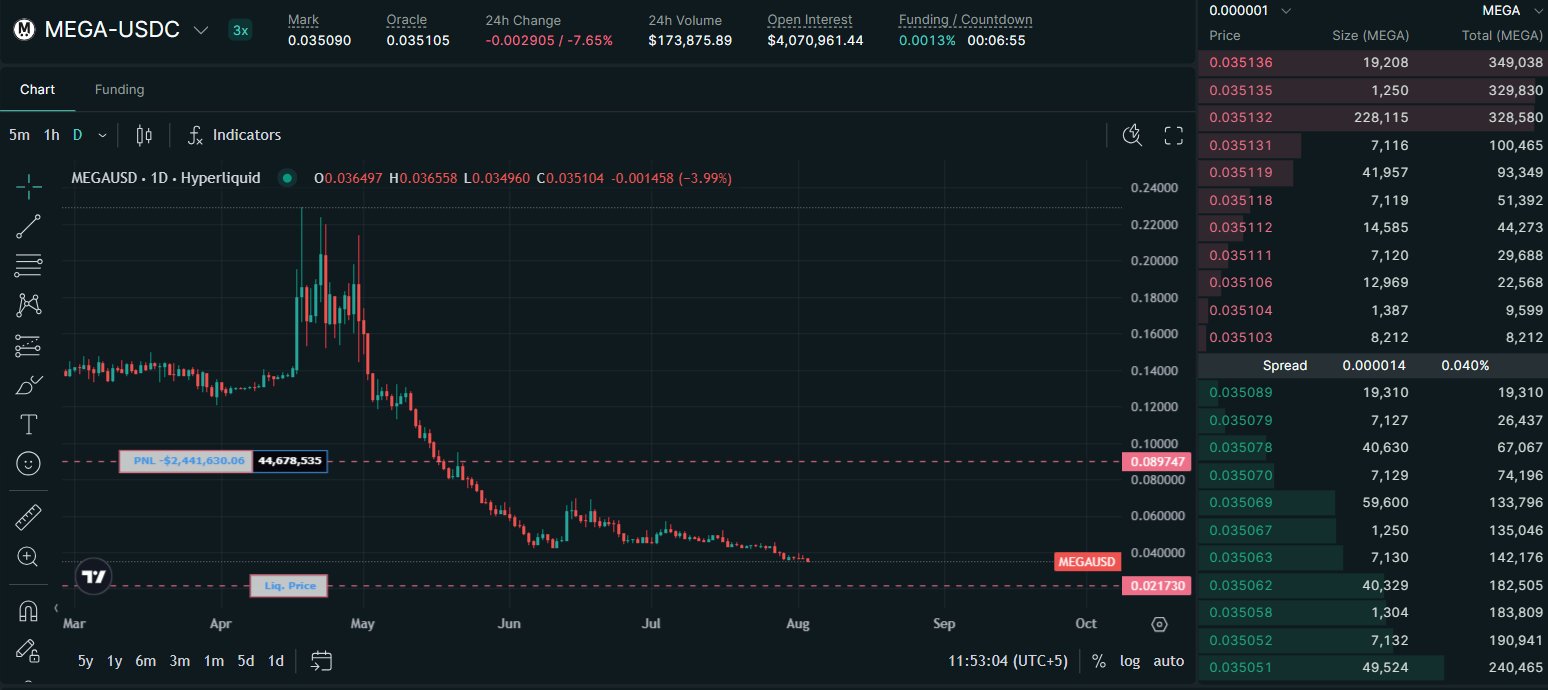The image size is (1548, 690).
Task: Open the Indicators menu
Action: 234,135
